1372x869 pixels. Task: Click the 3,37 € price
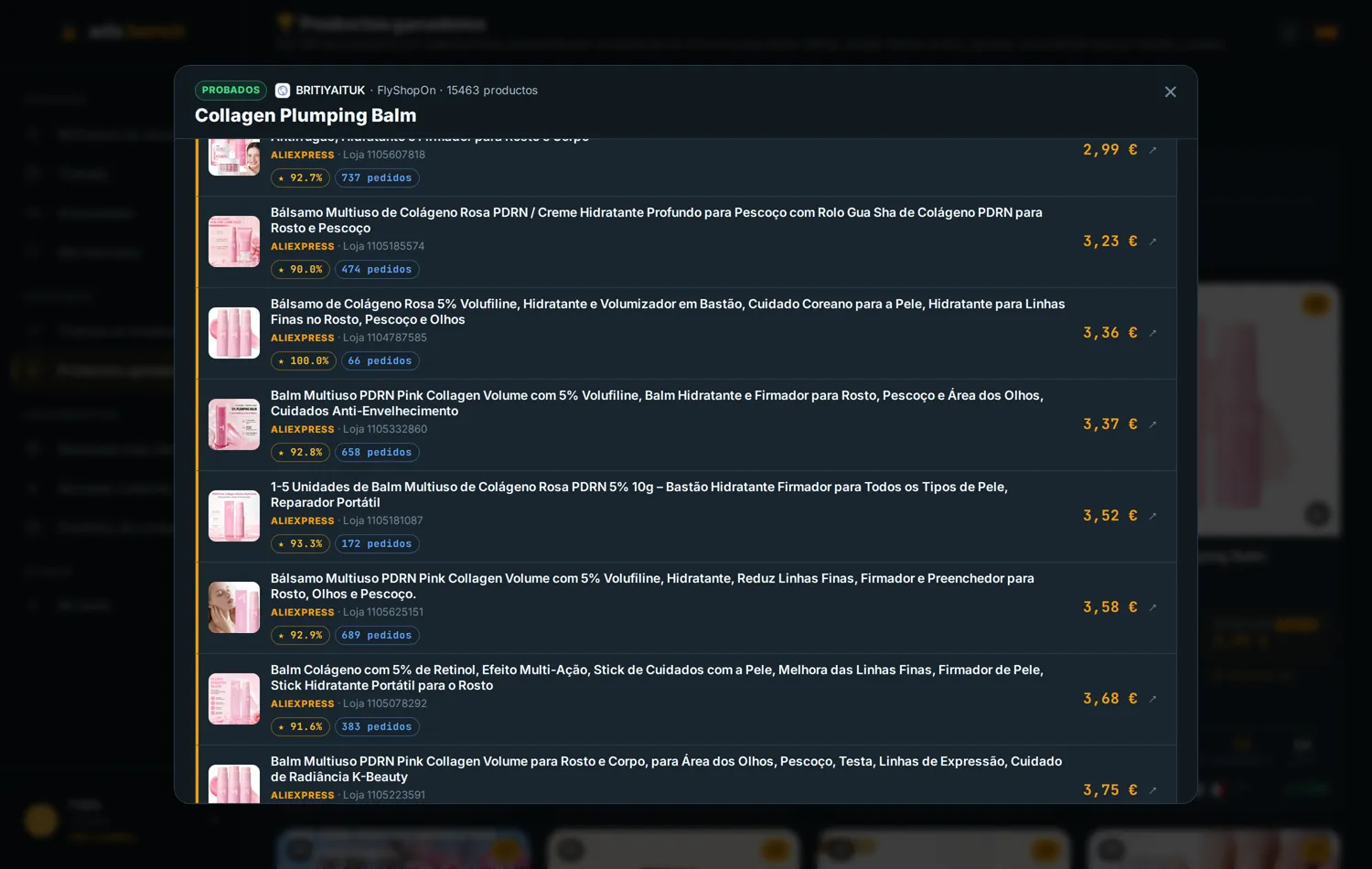1110,424
